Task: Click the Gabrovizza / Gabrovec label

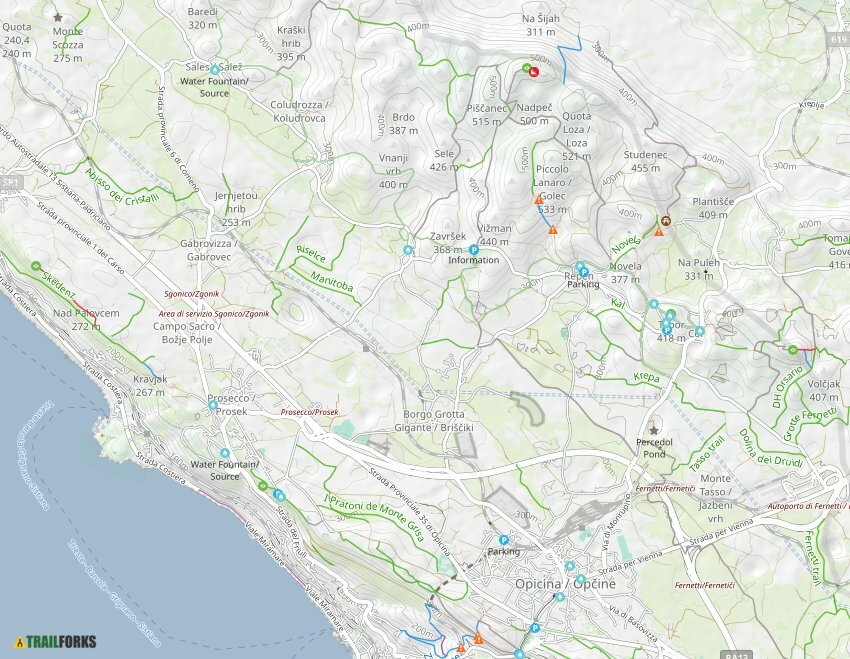Action: [209, 250]
